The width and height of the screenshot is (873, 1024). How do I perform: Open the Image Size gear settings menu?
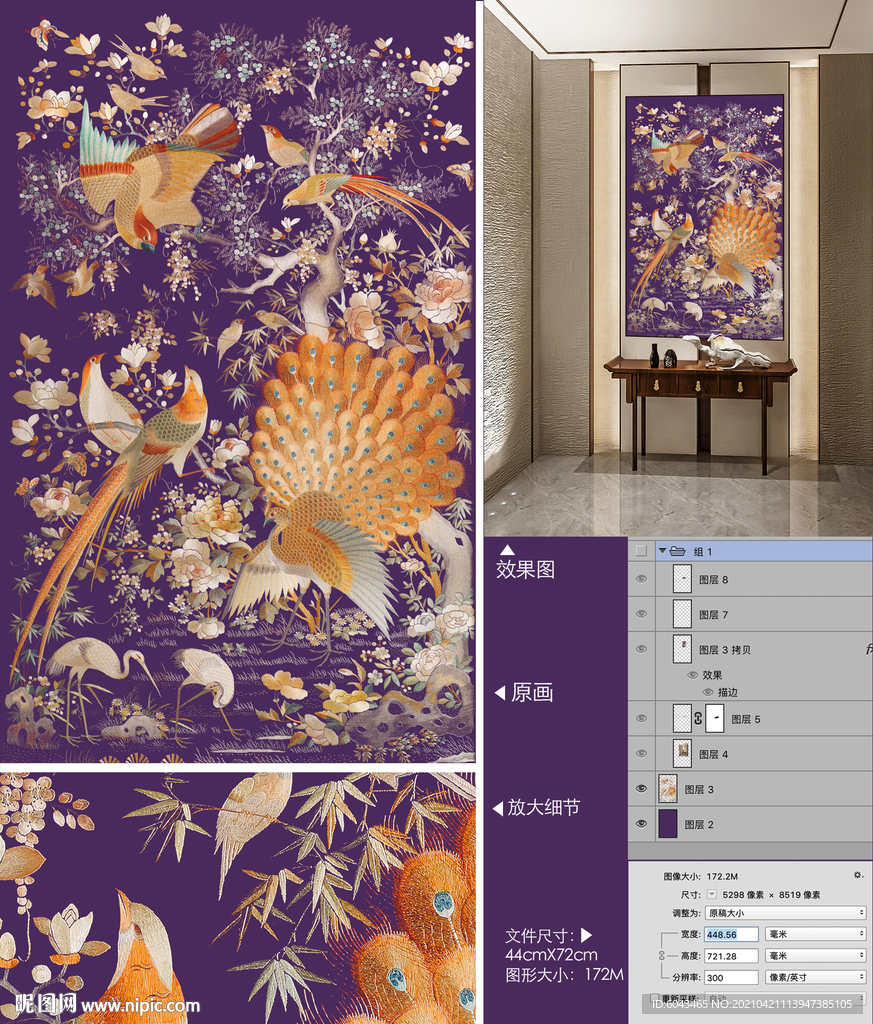click(859, 875)
